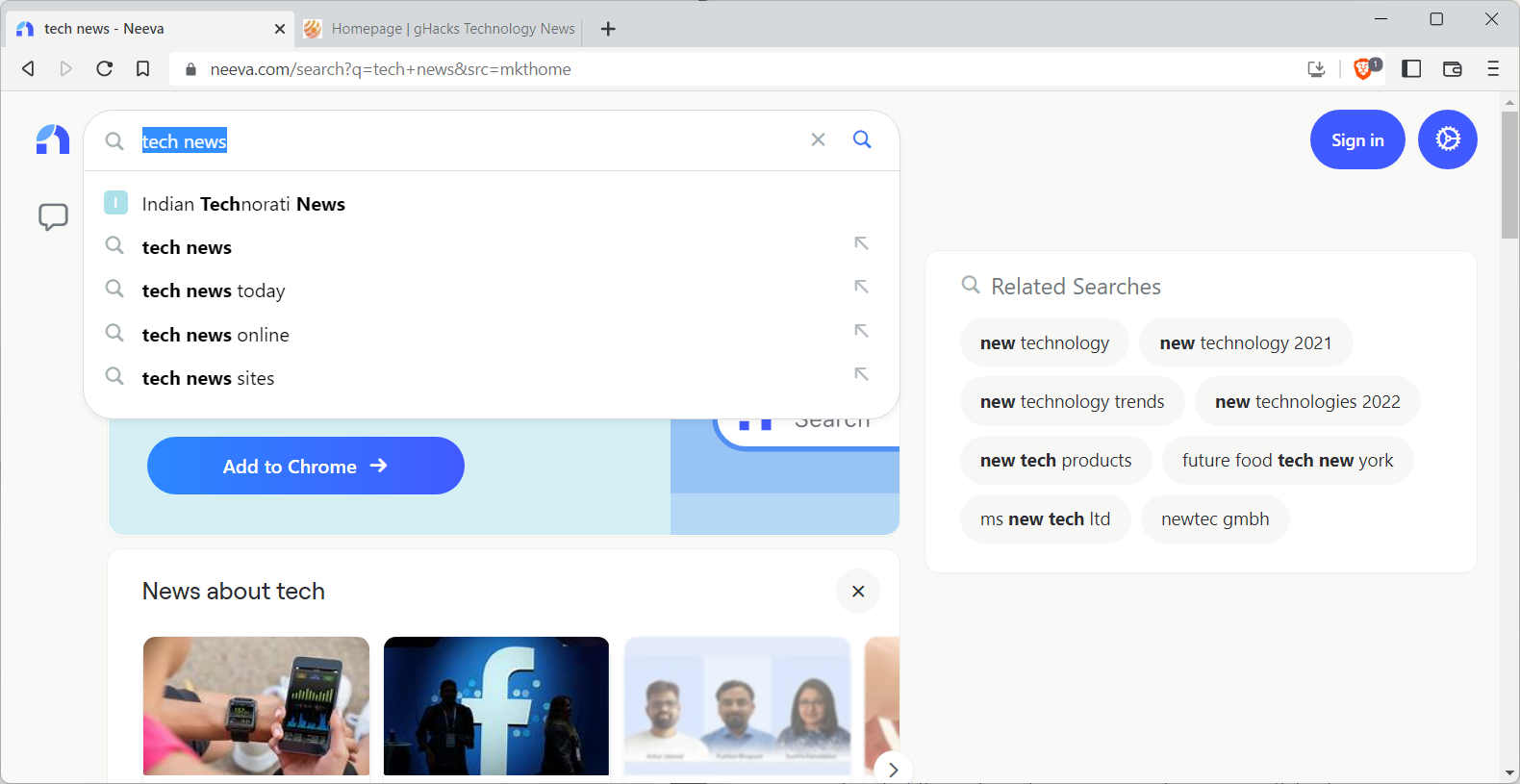Click the blue search magnifier icon
Viewport: 1520px width, 784px height.
click(x=862, y=139)
